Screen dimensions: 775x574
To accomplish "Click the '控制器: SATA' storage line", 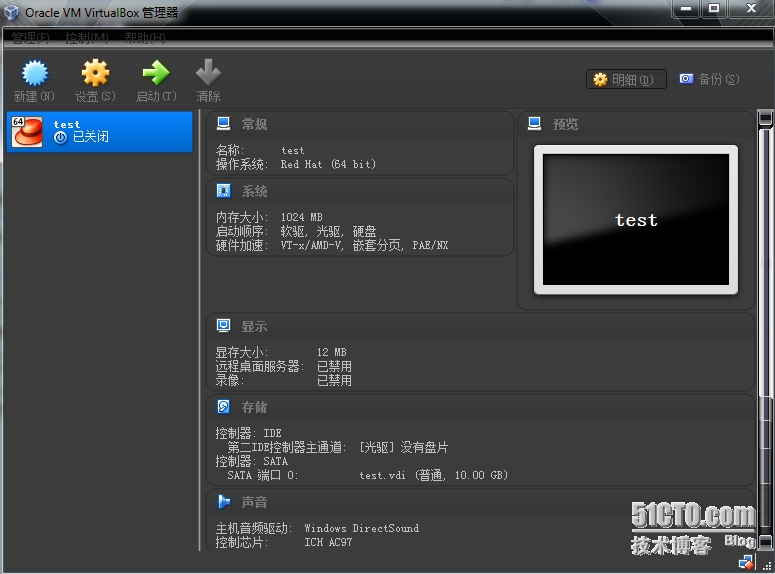I will tap(252, 461).
